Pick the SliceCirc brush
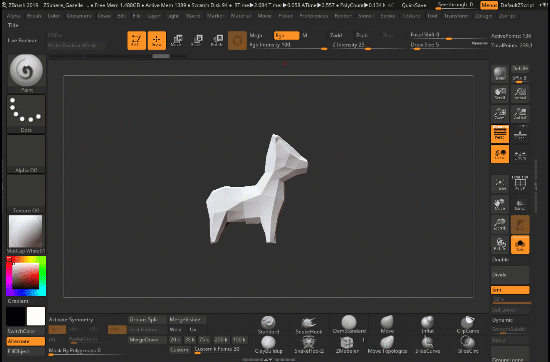Image resolution: width=550 pixels, height=362 pixels. tap(468, 344)
